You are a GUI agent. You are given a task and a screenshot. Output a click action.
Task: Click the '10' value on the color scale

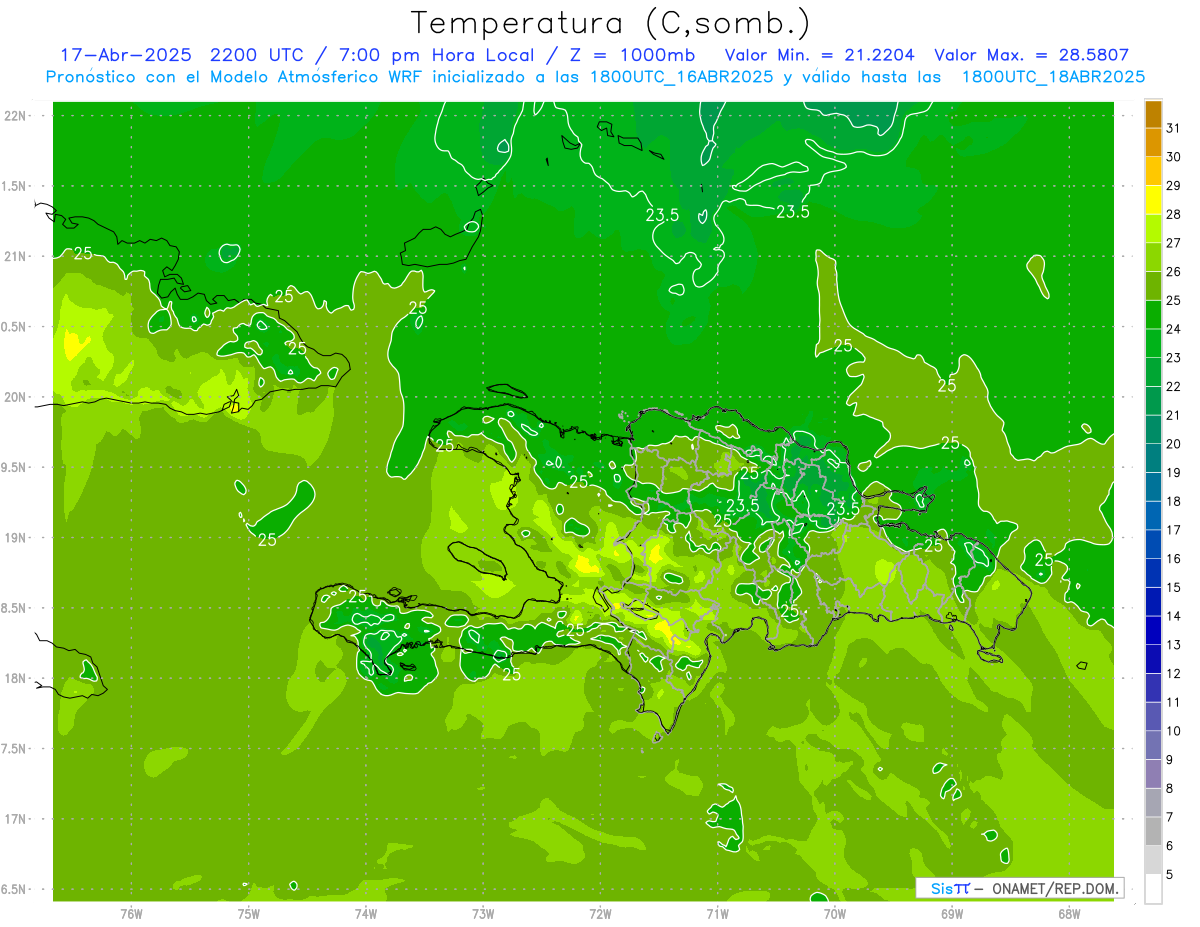tap(1174, 731)
